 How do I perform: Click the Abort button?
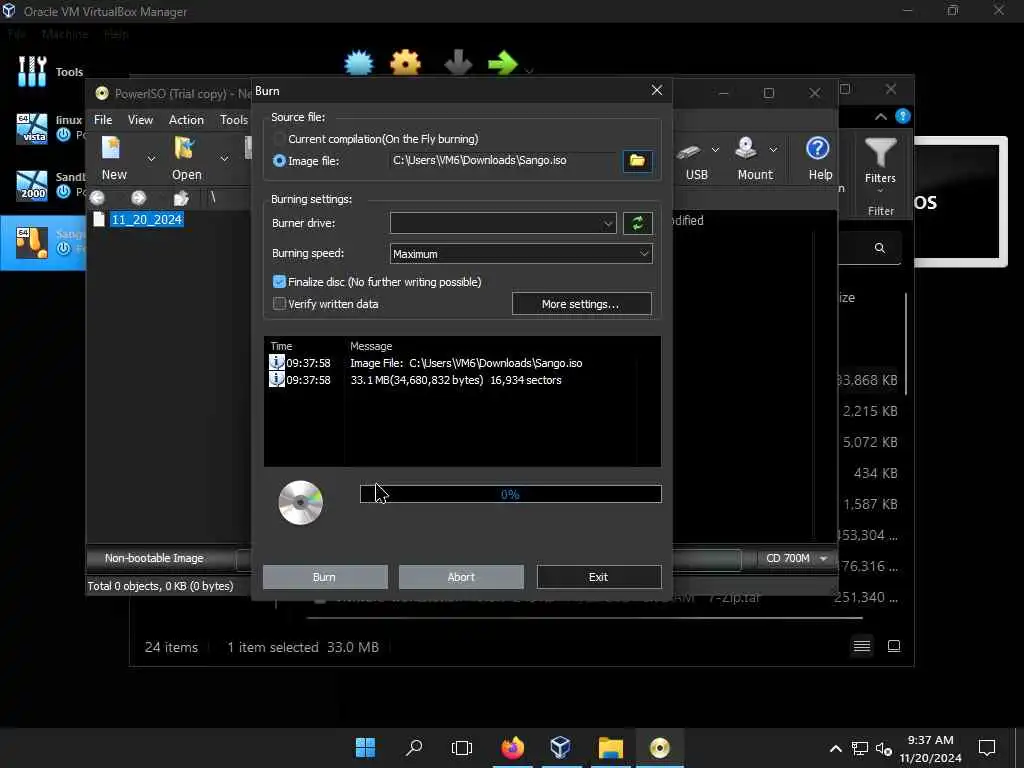(461, 577)
